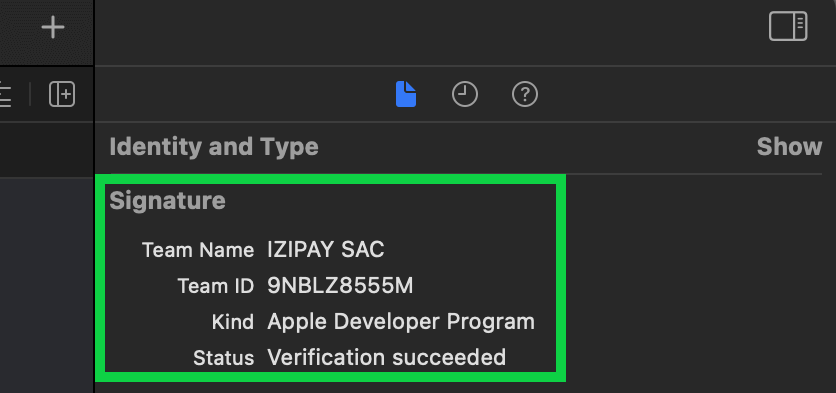The height and width of the screenshot is (393, 836).
Task: Open the Quick Help inspector icon
Action: (x=525, y=95)
